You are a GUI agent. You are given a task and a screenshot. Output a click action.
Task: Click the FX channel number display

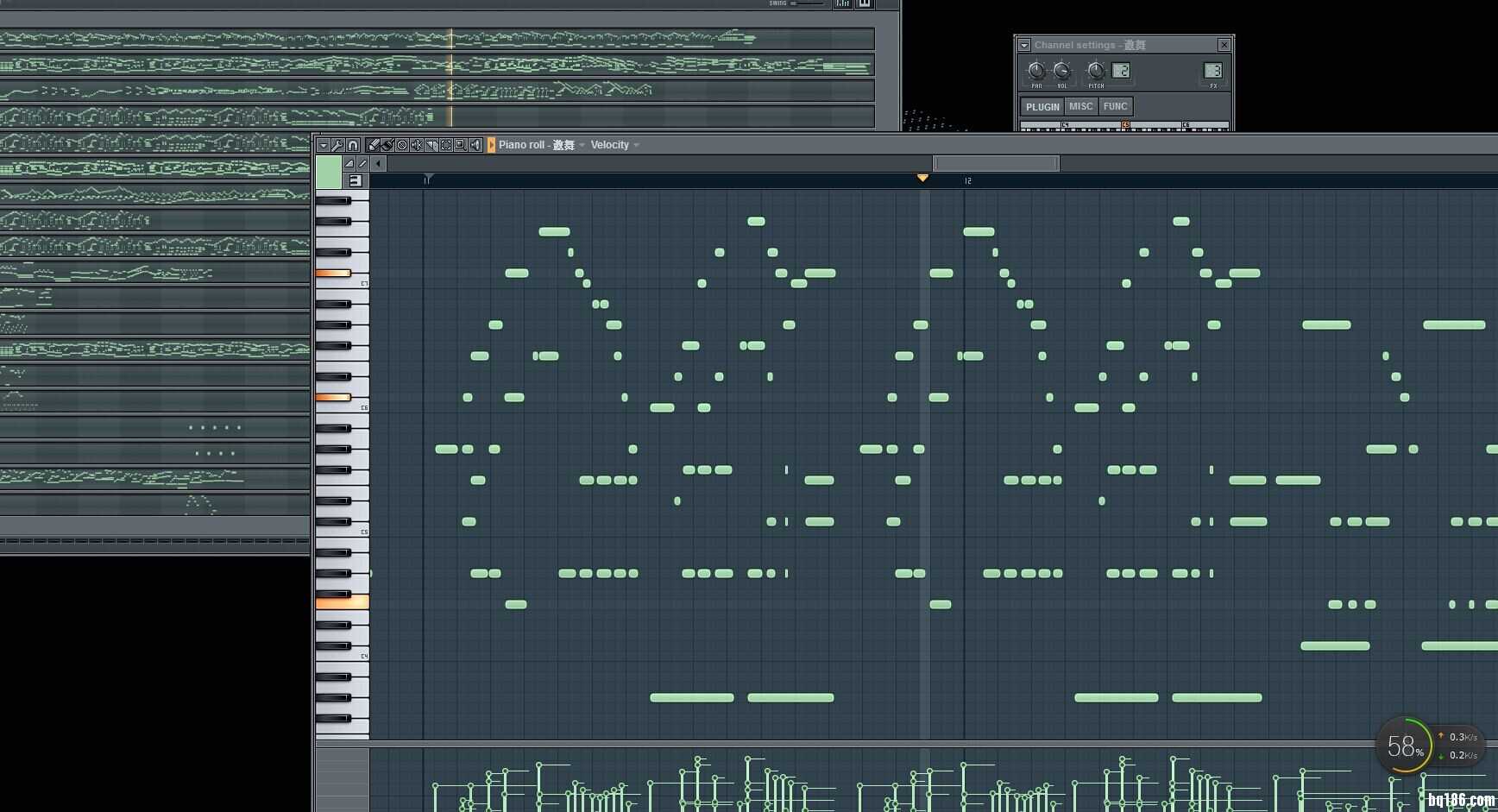click(x=1213, y=71)
